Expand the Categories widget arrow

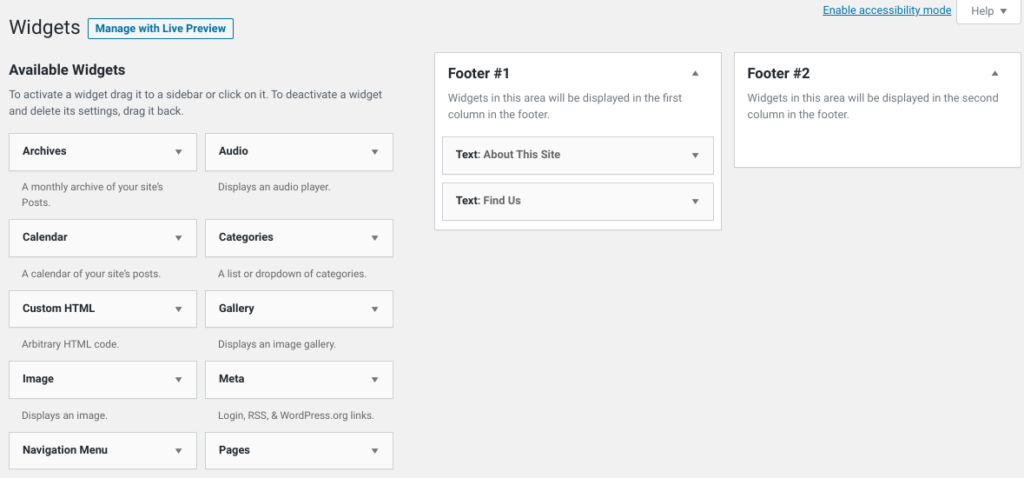375,238
